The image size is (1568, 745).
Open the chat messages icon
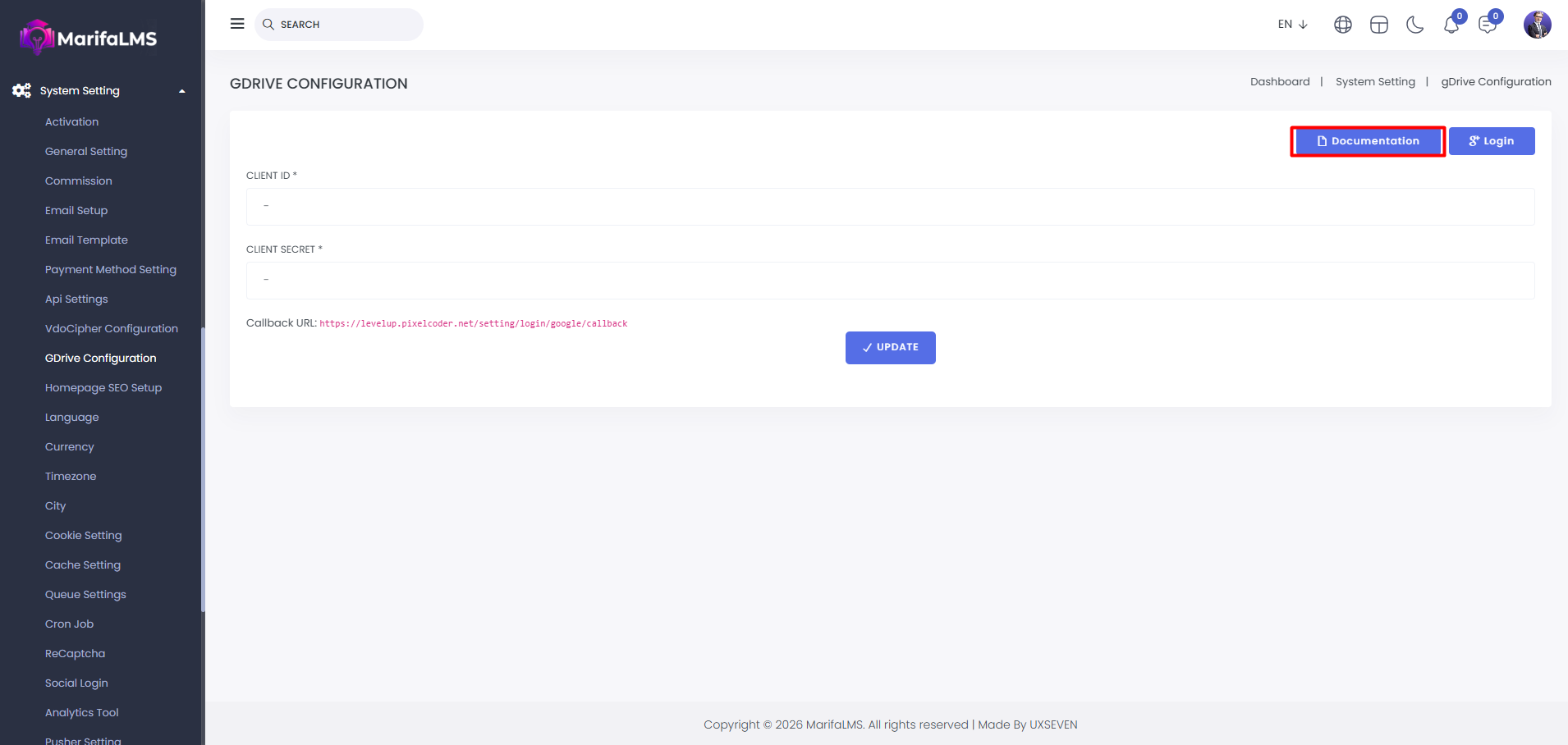1487,25
